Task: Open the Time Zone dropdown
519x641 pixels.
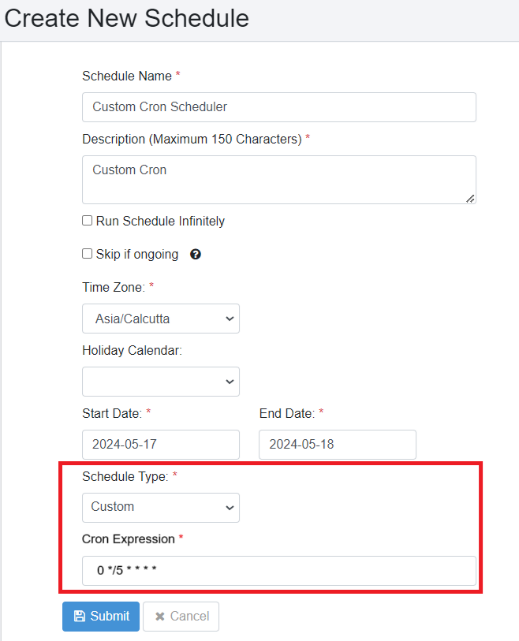Action: (161, 318)
